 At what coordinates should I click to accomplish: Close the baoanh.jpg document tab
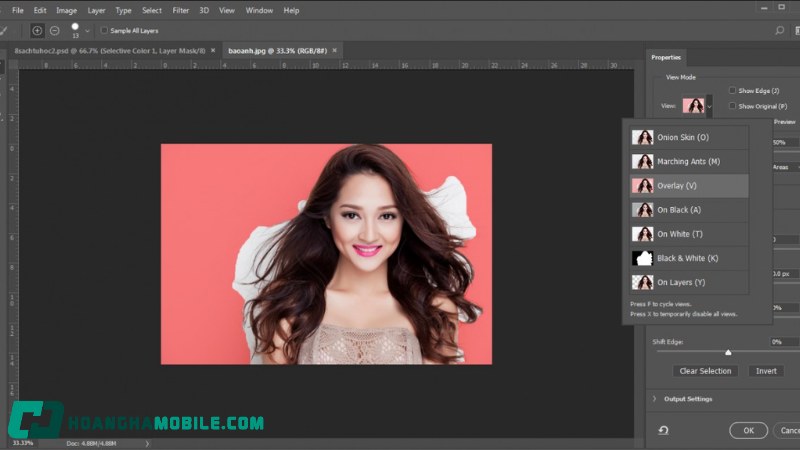(335, 50)
